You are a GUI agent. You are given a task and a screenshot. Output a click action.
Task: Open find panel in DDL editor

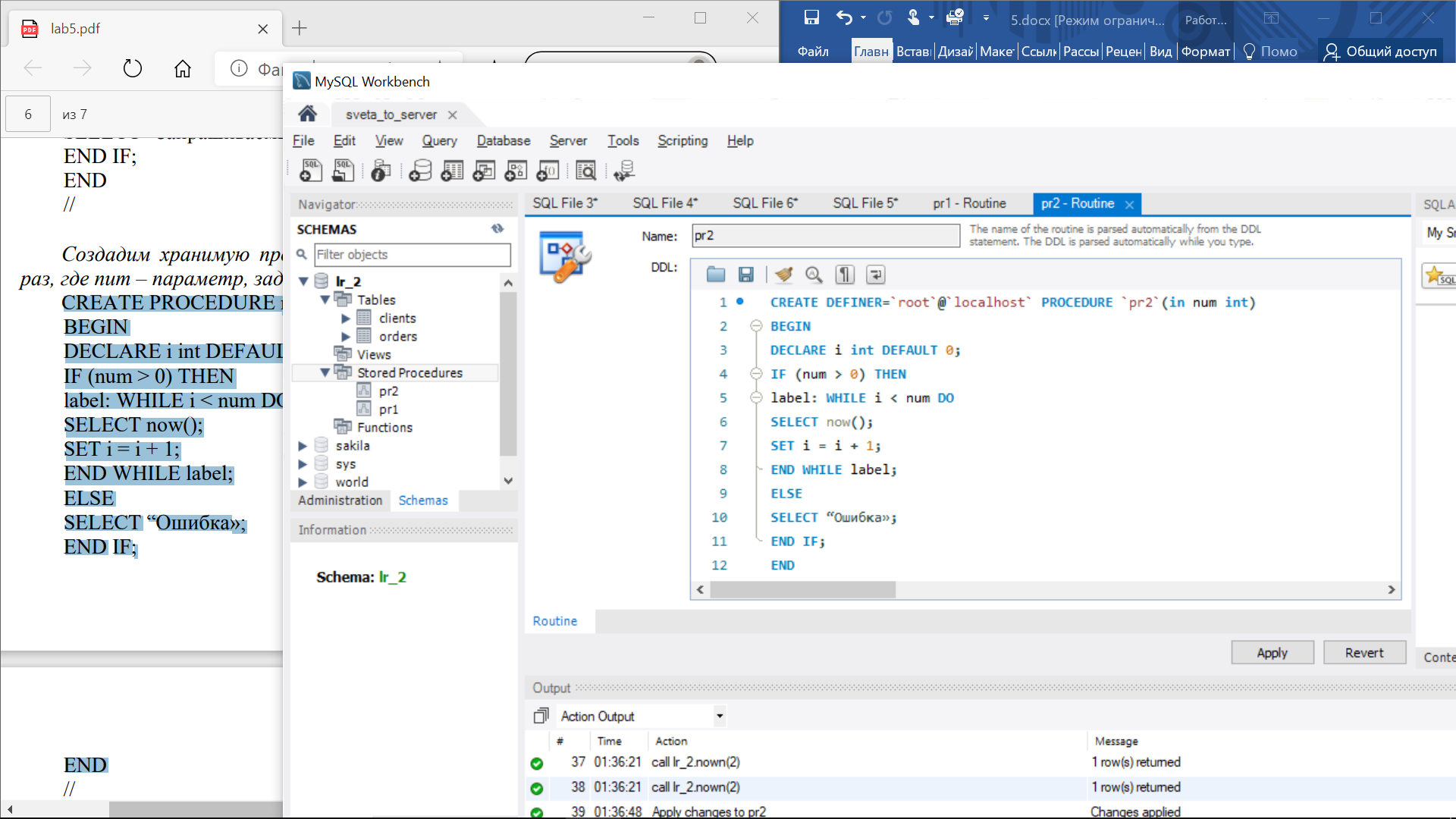[814, 275]
